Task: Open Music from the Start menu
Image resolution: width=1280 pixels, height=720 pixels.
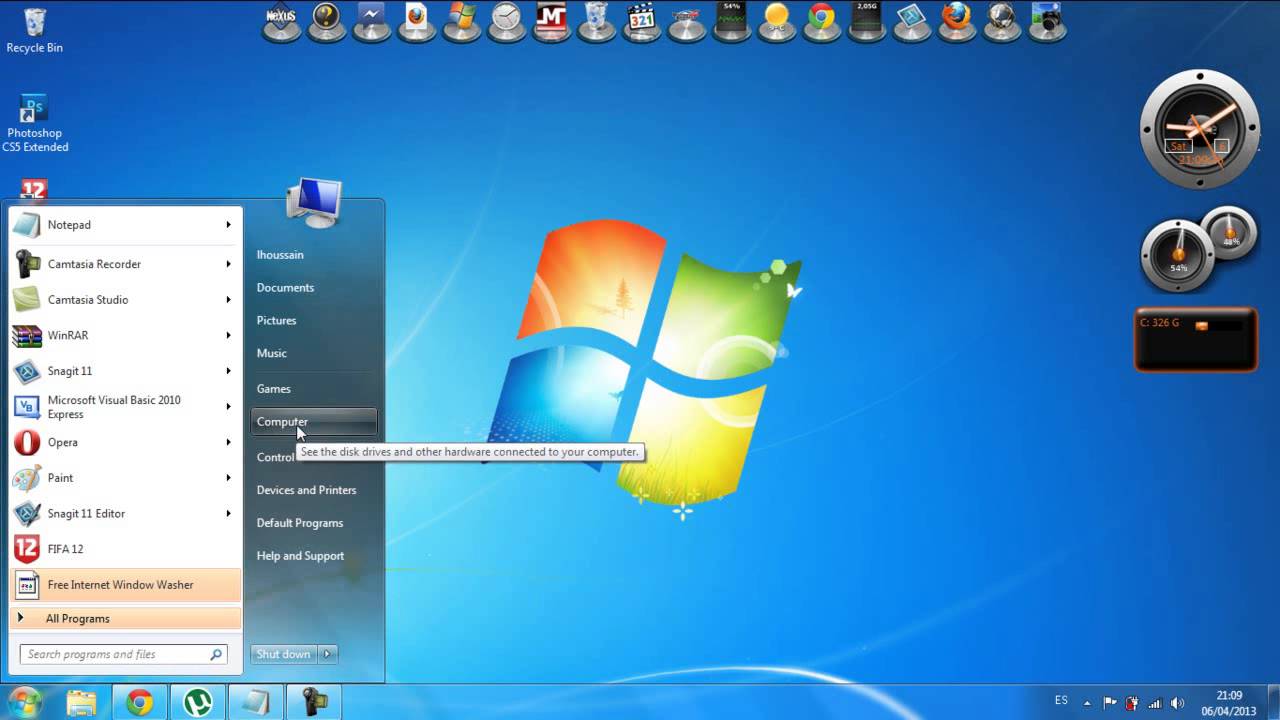Action: [271, 354]
